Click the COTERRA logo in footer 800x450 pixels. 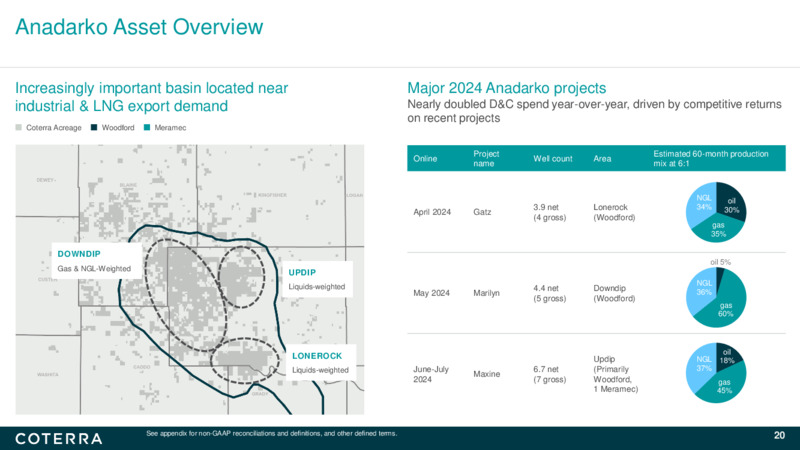59,439
